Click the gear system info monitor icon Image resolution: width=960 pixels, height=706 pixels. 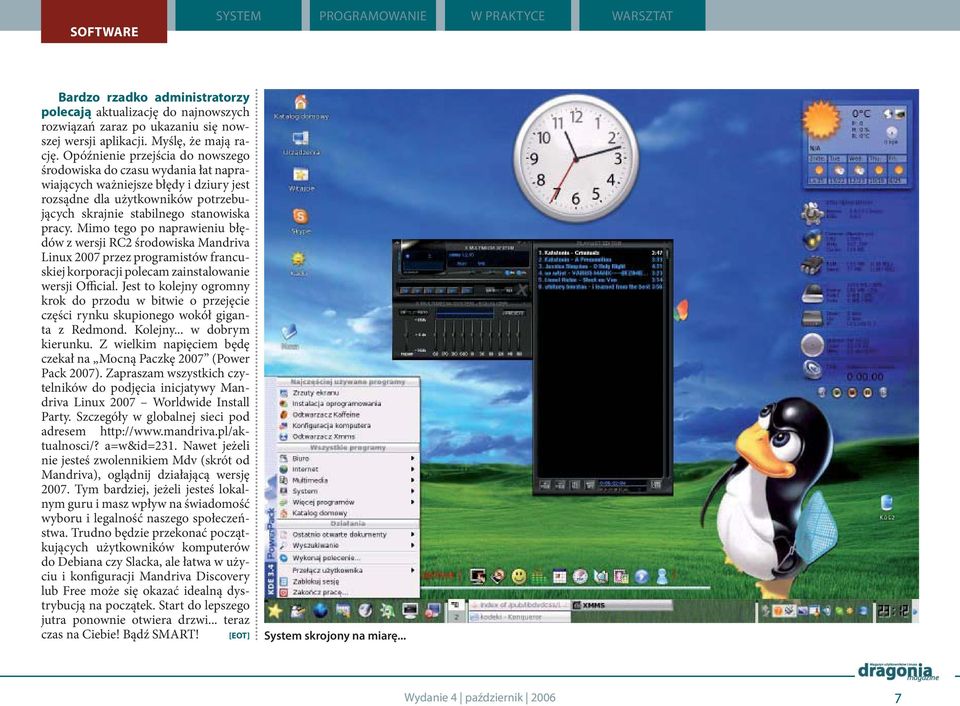(812, 212)
